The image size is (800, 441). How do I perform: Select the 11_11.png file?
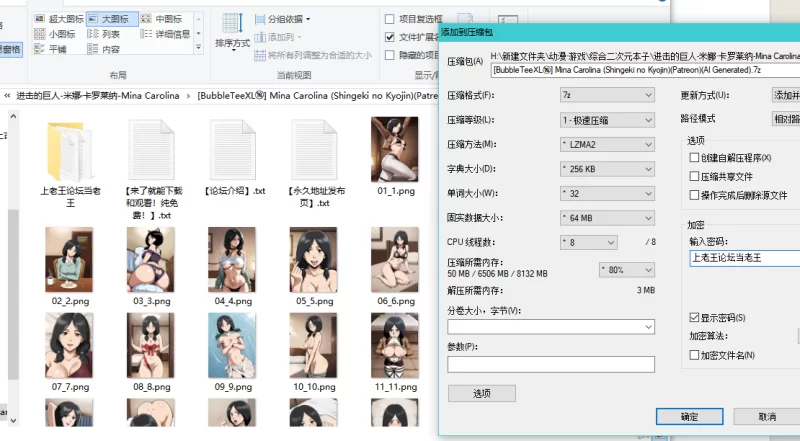(395, 352)
